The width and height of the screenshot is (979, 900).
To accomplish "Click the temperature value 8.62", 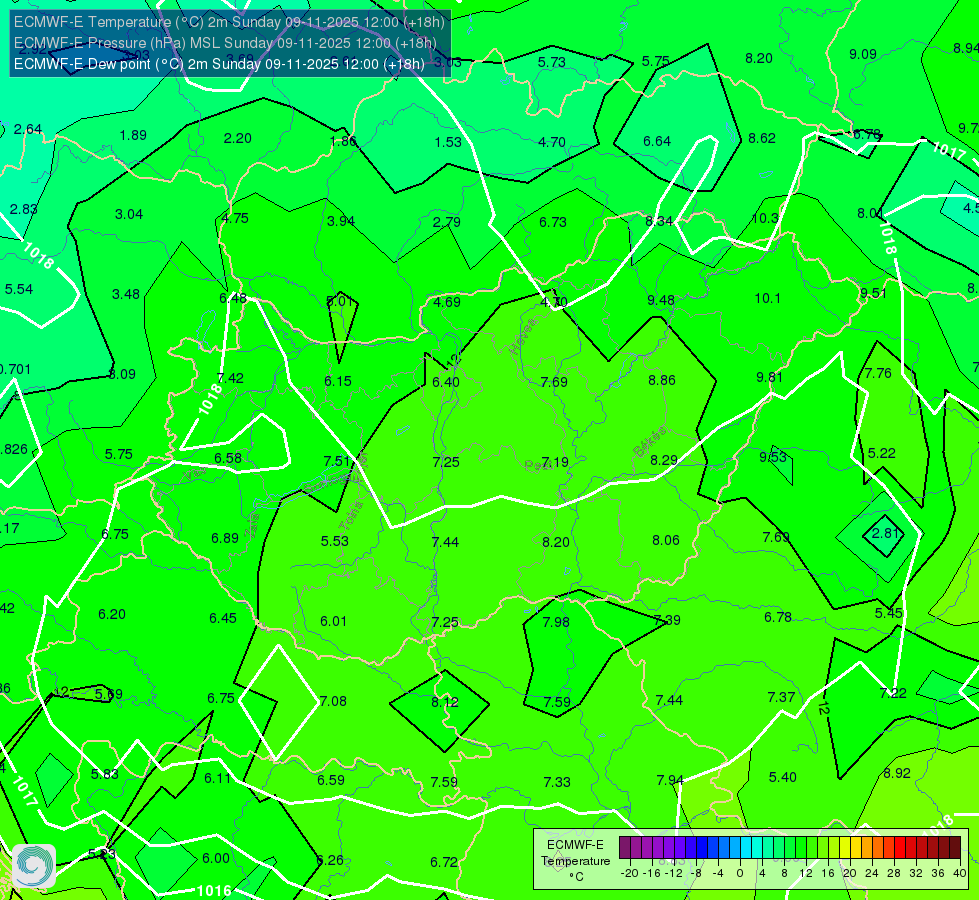I will click(762, 139).
